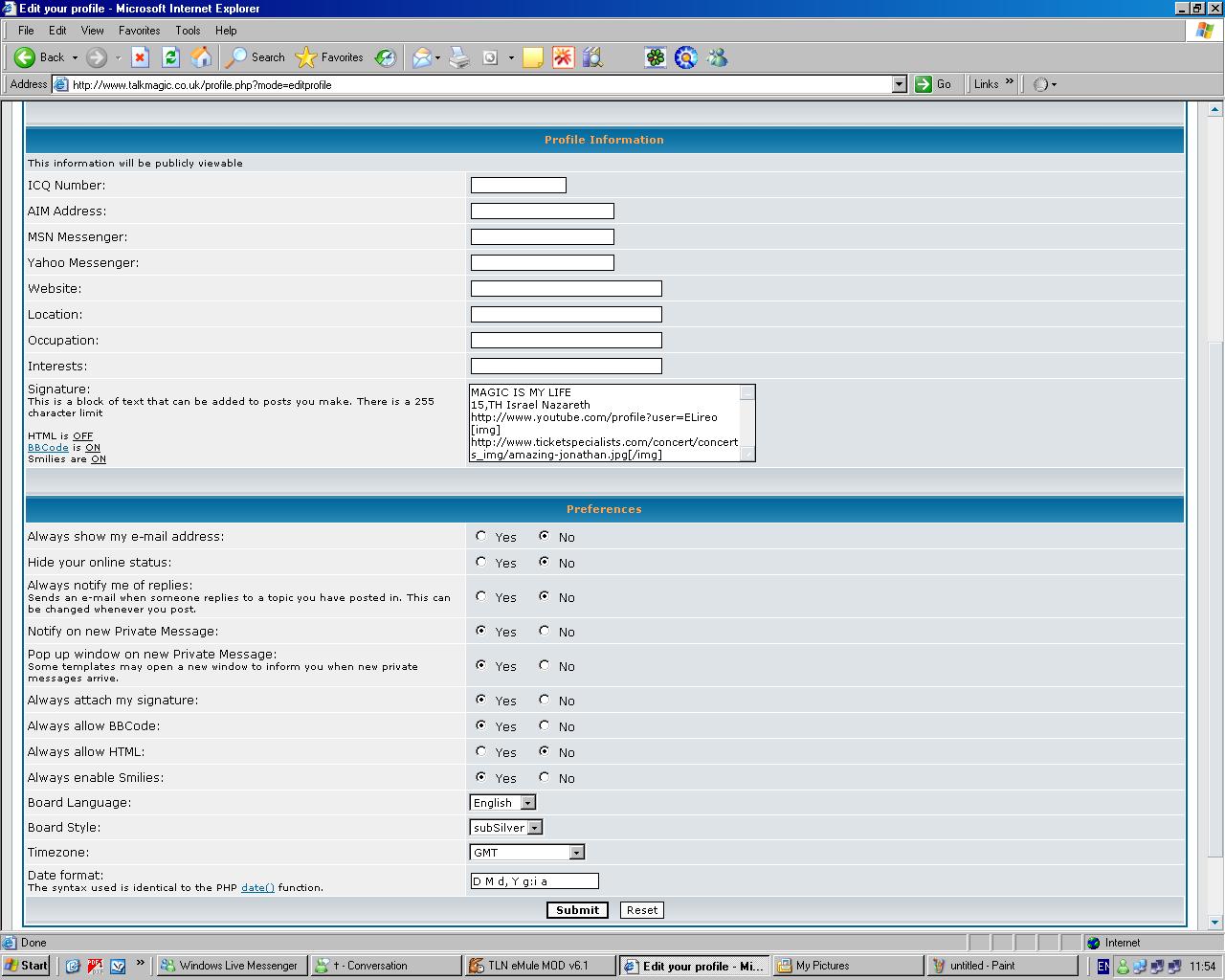Viewport: 1225px width, 980px height.
Task: Open the Favorites star icon
Action: [x=306, y=57]
